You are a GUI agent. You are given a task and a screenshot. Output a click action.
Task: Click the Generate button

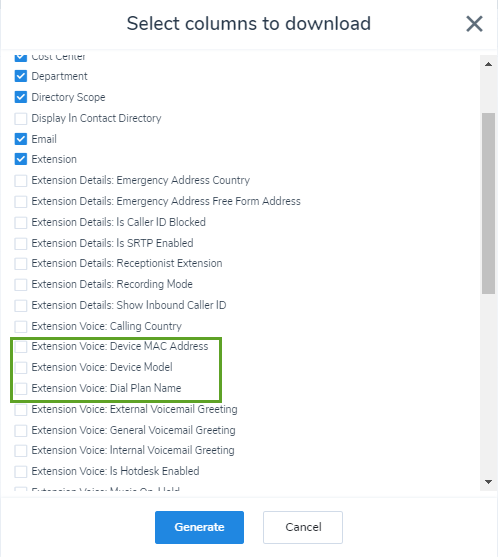pyautogui.click(x=199, y=527)
